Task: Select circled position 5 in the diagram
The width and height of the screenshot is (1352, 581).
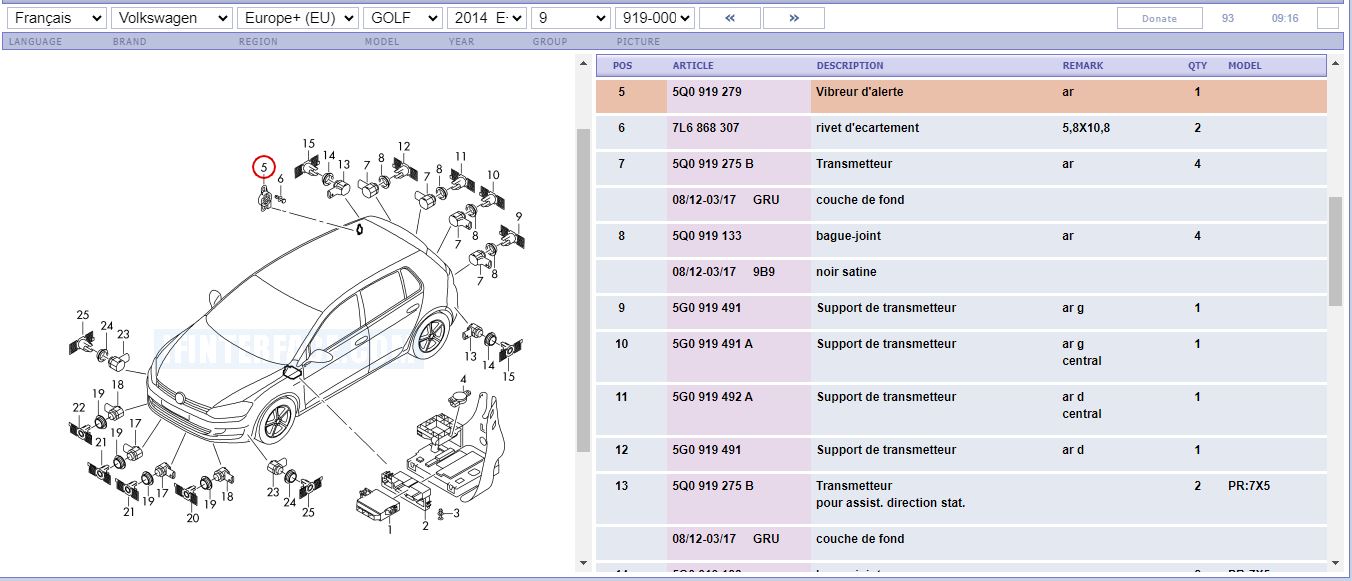Action: point(263,166)
